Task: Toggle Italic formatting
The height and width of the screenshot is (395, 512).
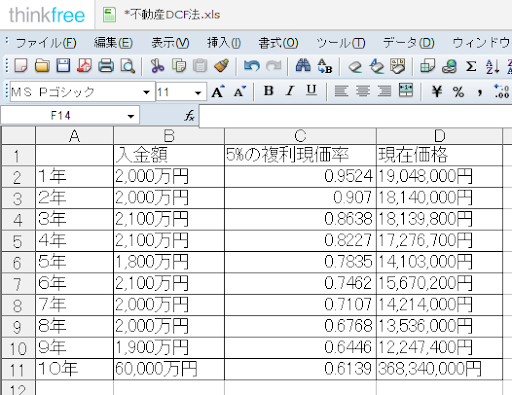Action: pyautogui.click(x=290, y=91)
